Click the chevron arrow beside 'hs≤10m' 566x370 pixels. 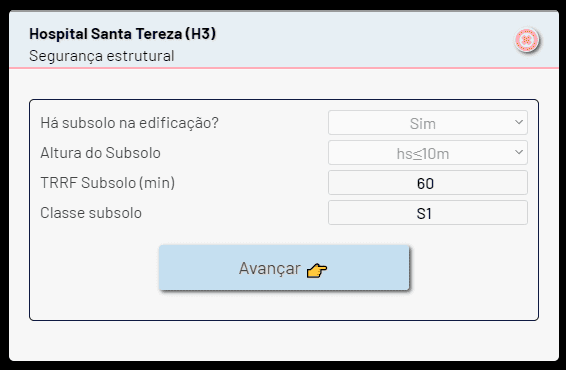519,152
